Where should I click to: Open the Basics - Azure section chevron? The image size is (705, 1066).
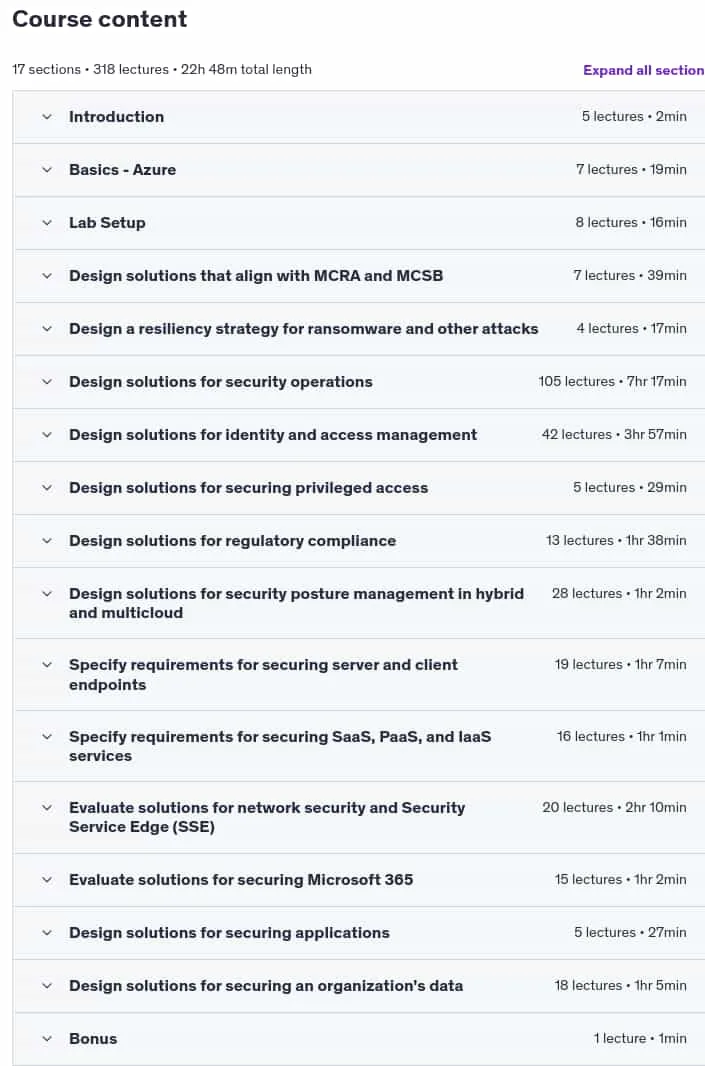(47, 170)
